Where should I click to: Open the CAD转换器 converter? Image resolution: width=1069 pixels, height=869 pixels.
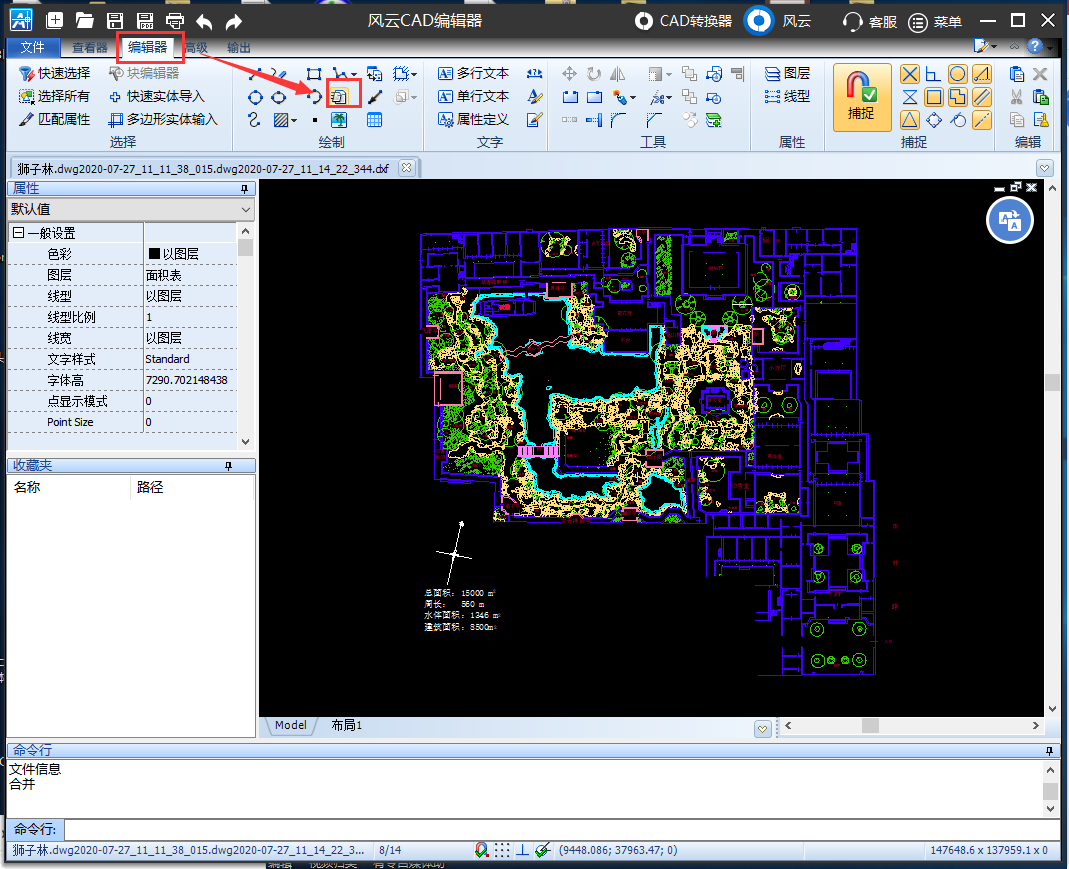[683, 21]
